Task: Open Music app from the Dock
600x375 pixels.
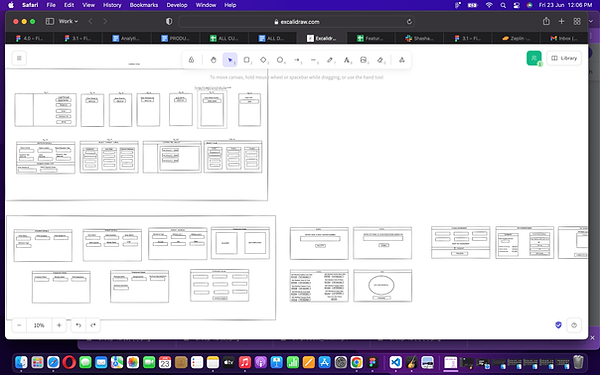Action: (245, 362)
